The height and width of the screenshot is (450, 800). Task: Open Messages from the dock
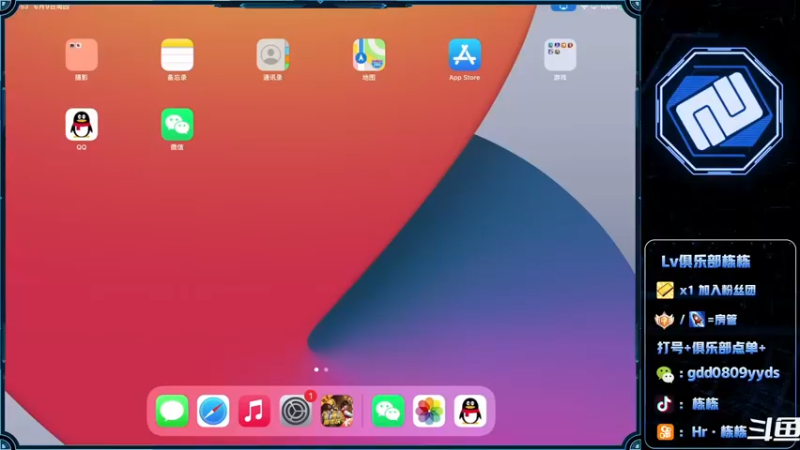click(x=172, y=411)
